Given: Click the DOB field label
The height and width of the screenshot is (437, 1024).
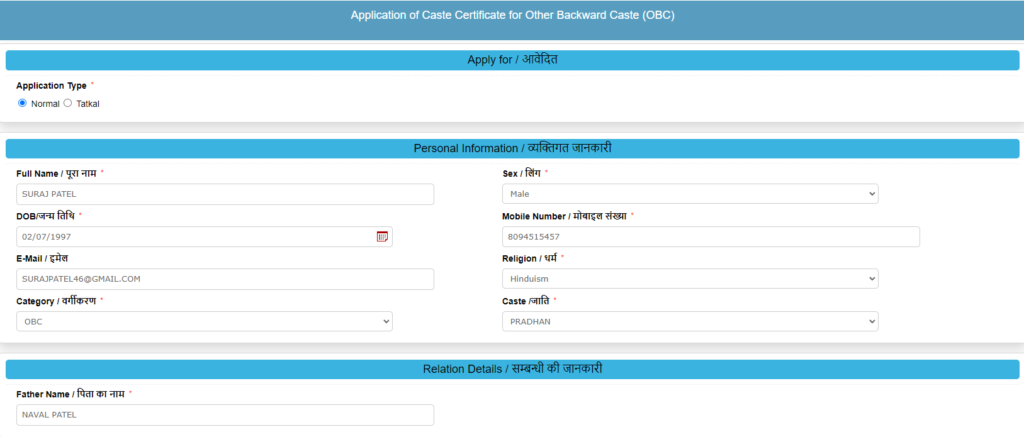Looking at the screenshot, I should (45, 216).
